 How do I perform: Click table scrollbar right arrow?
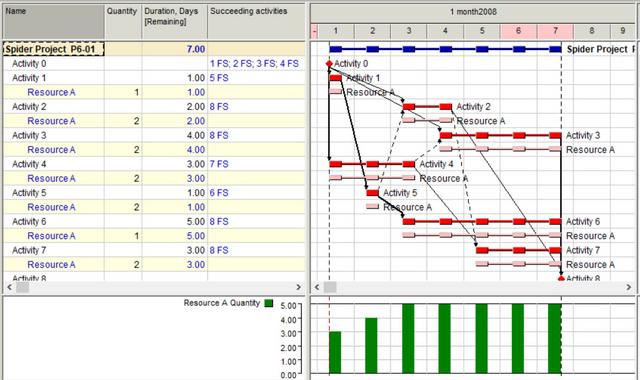click(299, 287)
